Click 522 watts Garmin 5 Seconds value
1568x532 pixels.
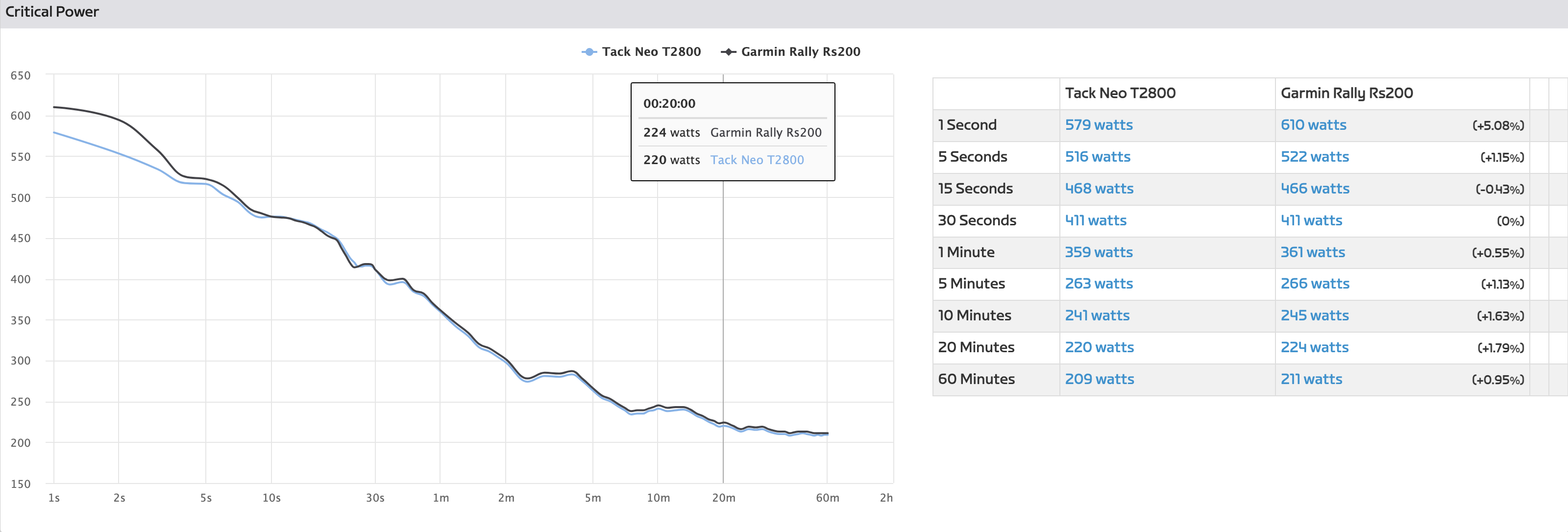pos(1314,156)
